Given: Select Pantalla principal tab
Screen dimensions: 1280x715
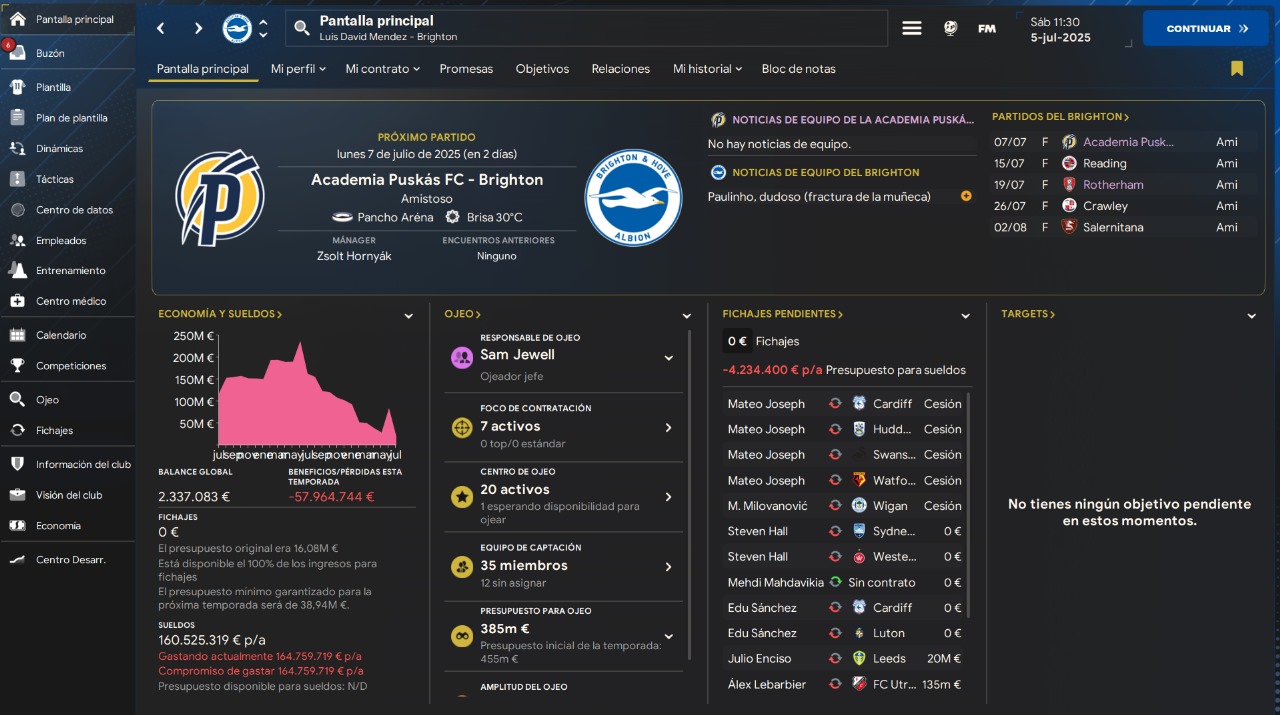Looking at the screenshot, I should 203,69.
